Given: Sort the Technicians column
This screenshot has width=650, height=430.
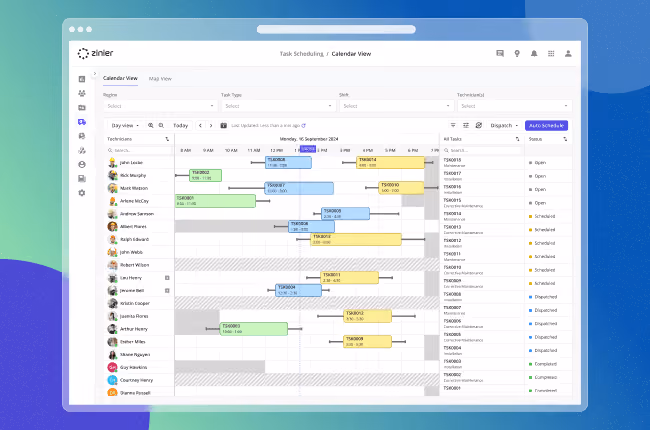Looking at the screenshot, I should pos(167,139).
